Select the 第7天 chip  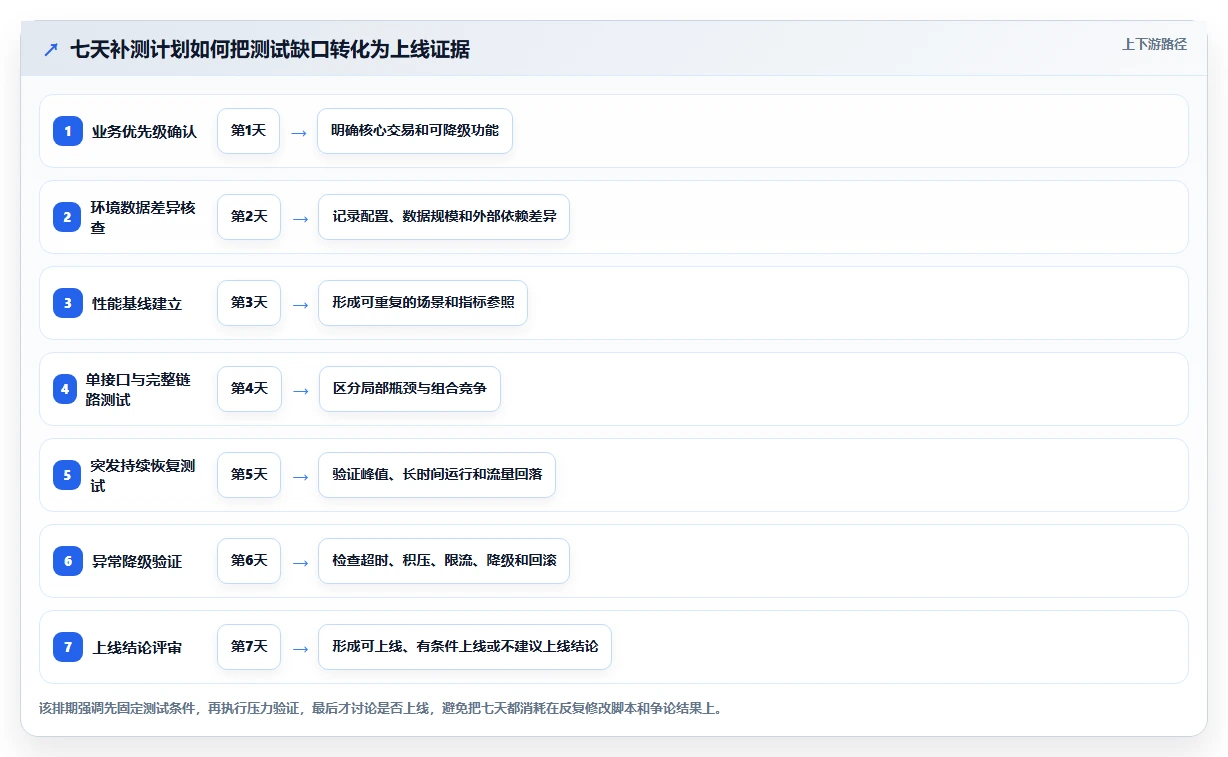click(249, 647)
